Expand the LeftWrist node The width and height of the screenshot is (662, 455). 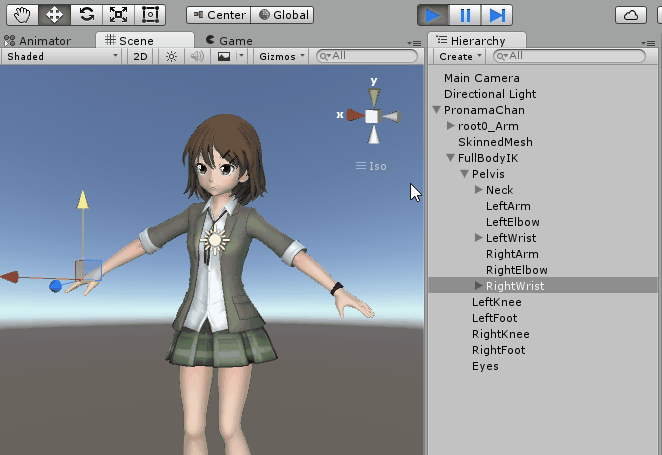[x=478, y=238]
